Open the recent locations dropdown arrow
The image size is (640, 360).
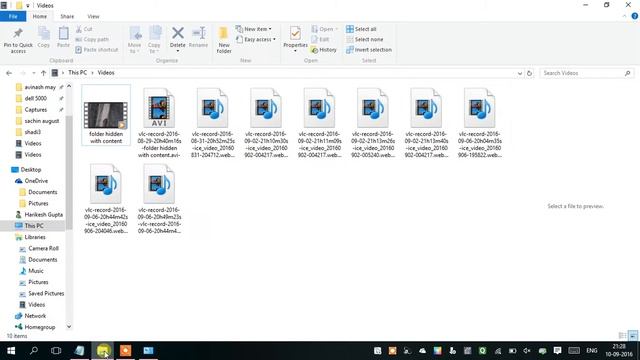(x=33, y=73)
